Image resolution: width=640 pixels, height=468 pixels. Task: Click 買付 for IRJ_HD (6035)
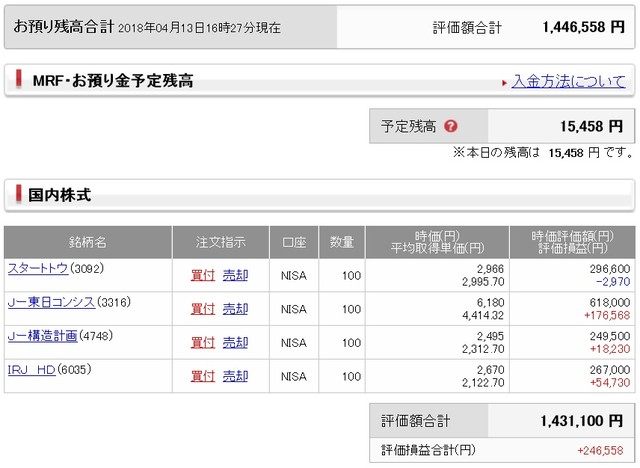[x=203, y=377]
